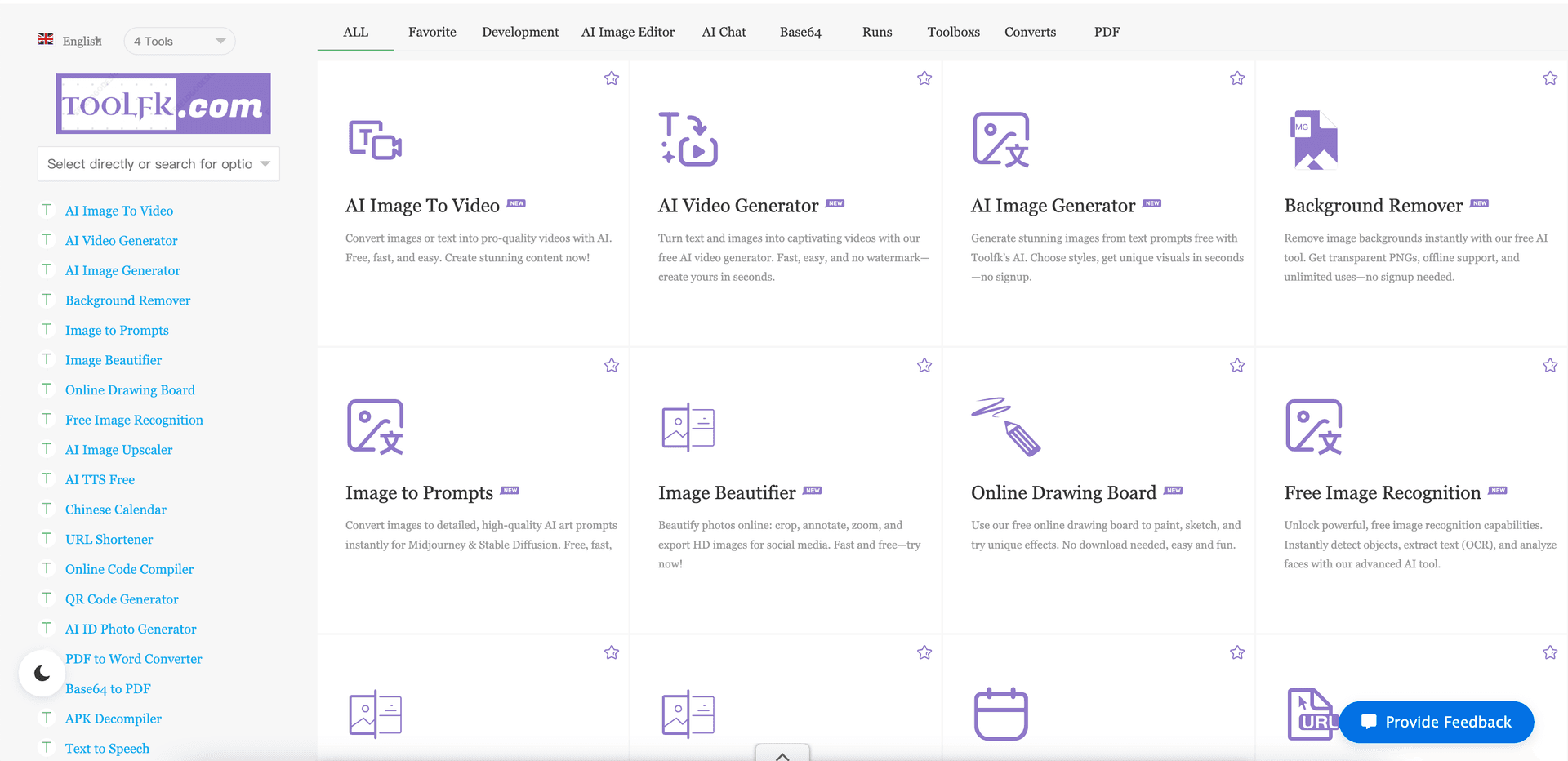Open the 4 Tools dropdown
The width and height of the screenshot is (1568, 761).
tap(180, 41)
